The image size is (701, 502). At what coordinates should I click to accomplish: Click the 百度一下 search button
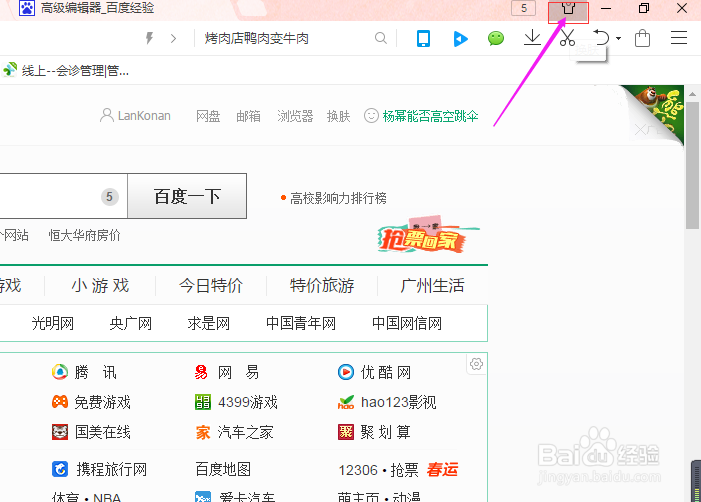(187, 196)
